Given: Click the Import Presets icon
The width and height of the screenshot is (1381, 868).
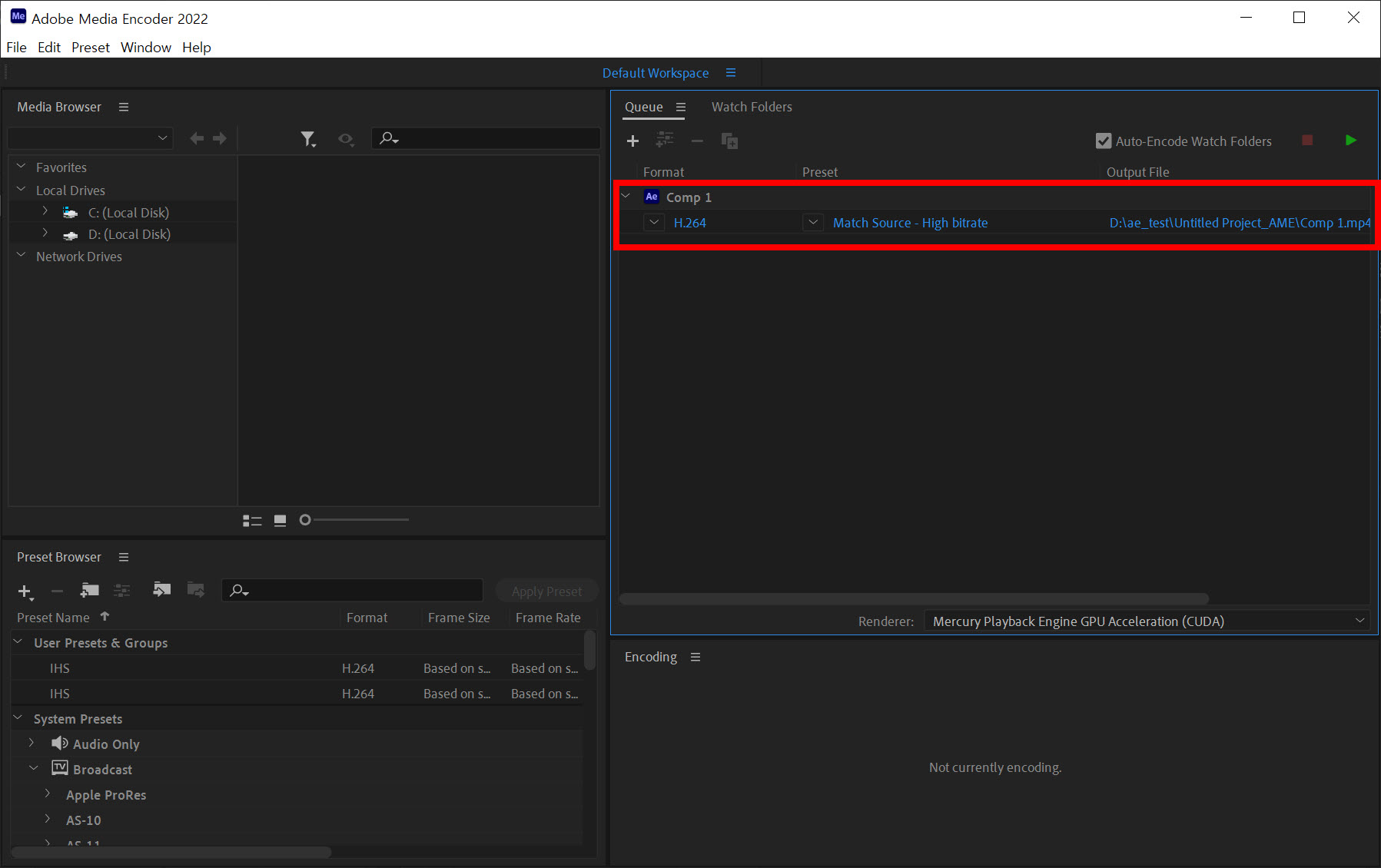Looking at the screenshot, I should [x=161, y=589].
